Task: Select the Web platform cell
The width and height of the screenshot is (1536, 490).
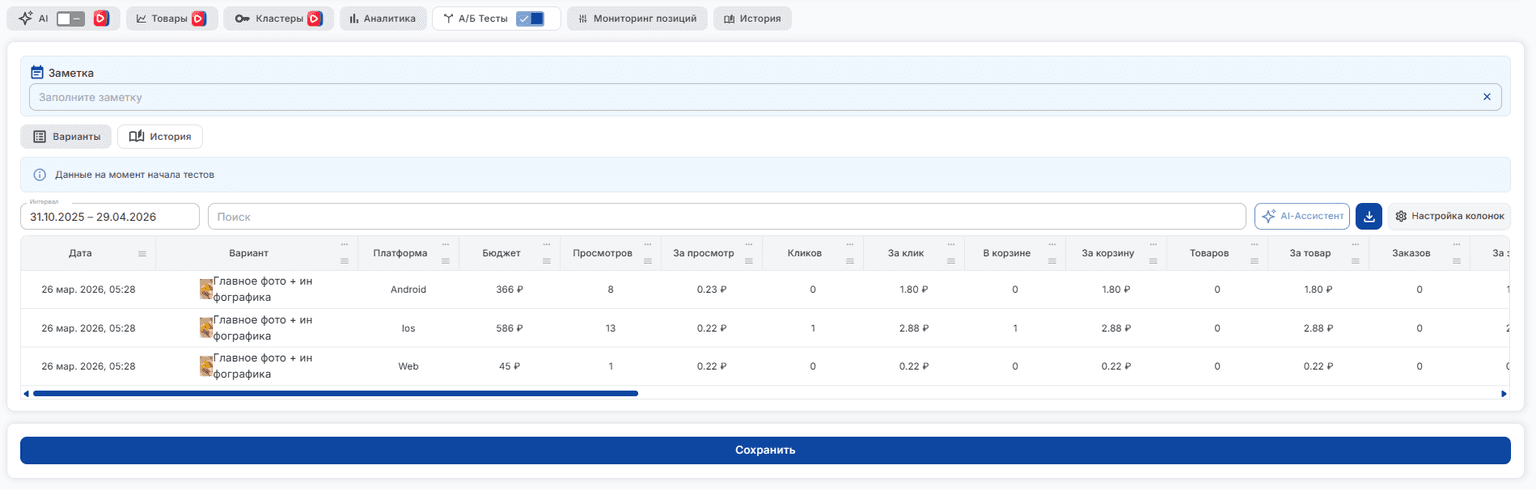Action: pos(408,366)
